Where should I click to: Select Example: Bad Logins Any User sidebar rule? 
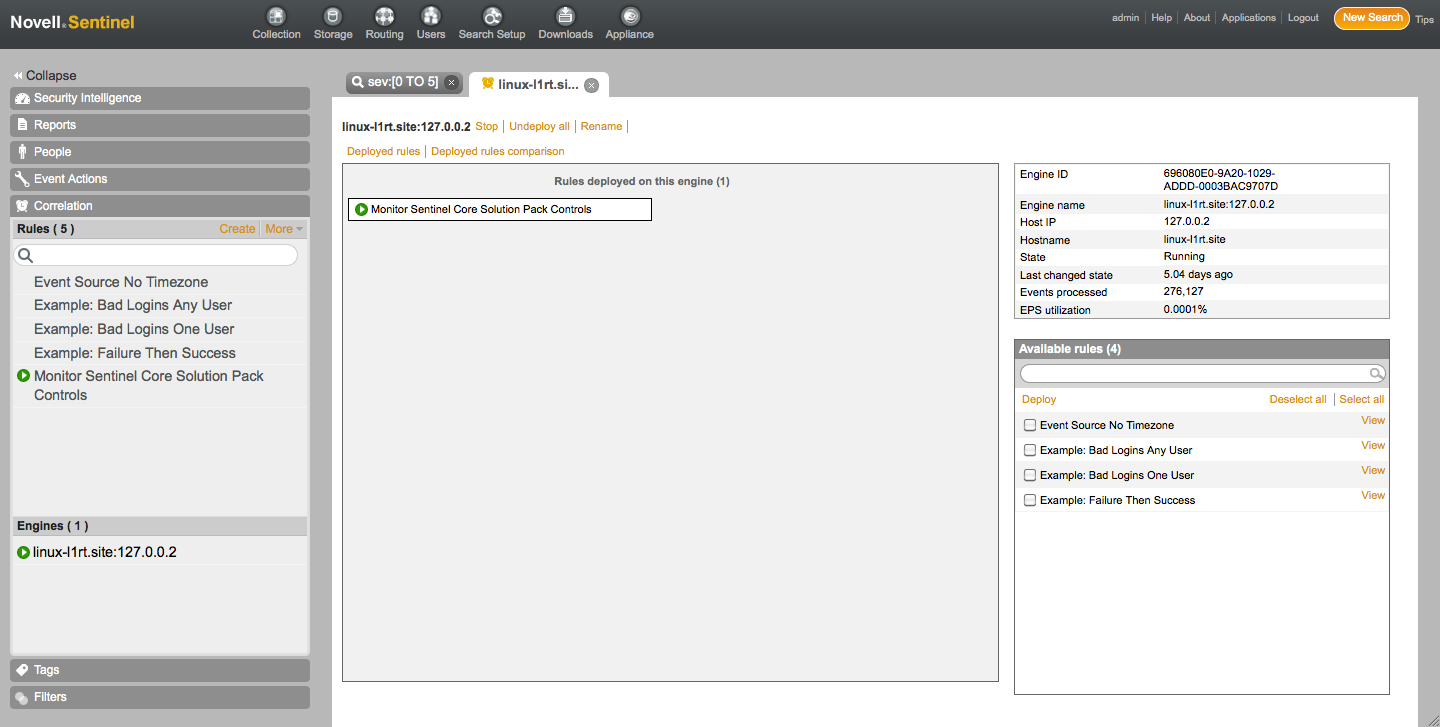point(133,305)
